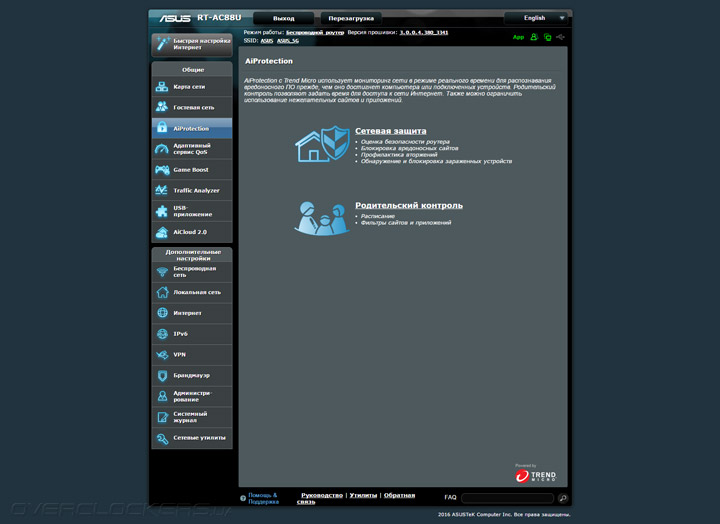Open the Firewall (Брандмауэр) shield icon
720x524 pixels.
(162, 376)
